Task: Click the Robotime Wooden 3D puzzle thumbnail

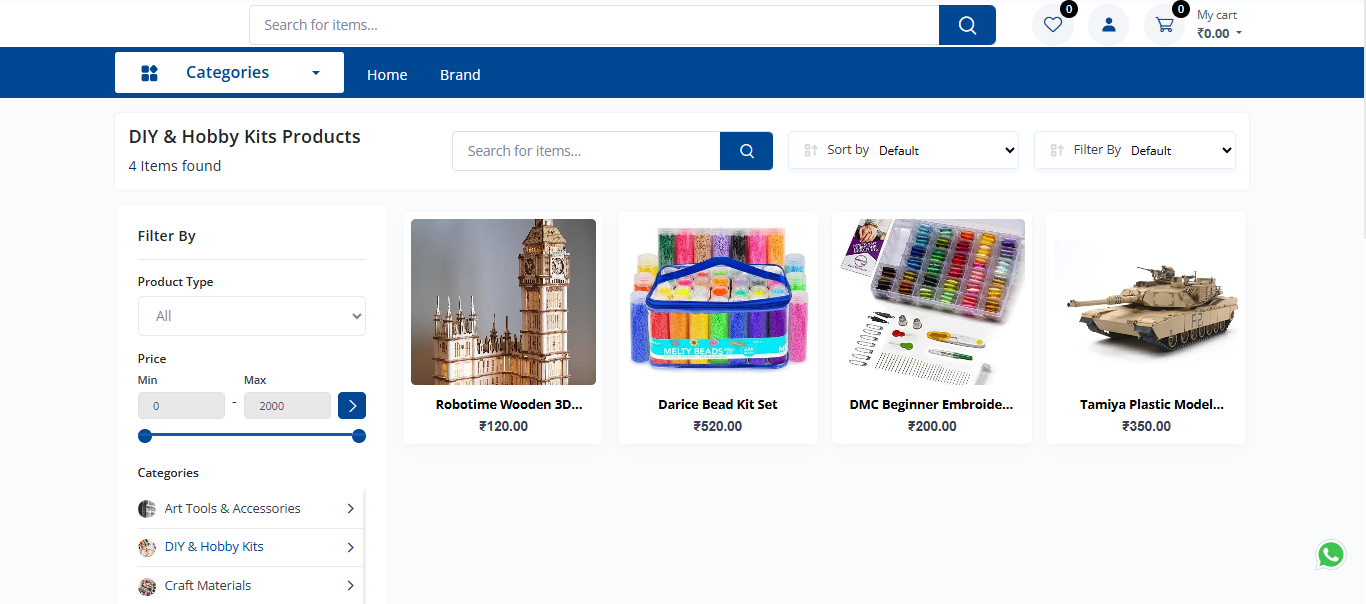Action: (503, 302)
